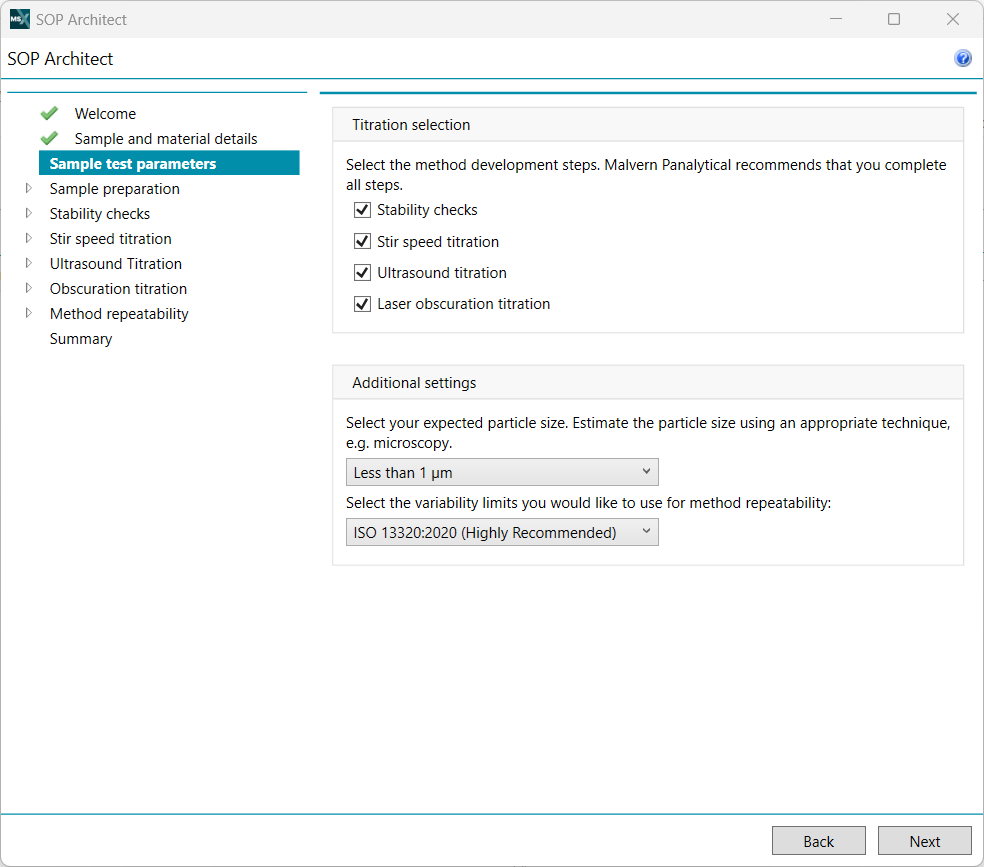This screenshot has height=867, width=984.
Task: Select the Sample test parameters step
Action: click(x=133, y=164)
